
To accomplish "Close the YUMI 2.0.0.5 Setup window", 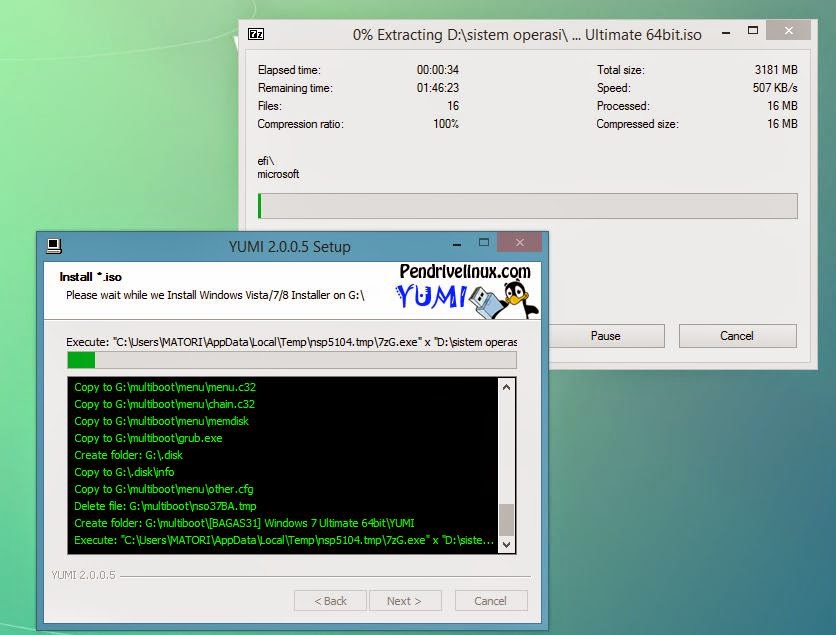I will coord(519,243).
